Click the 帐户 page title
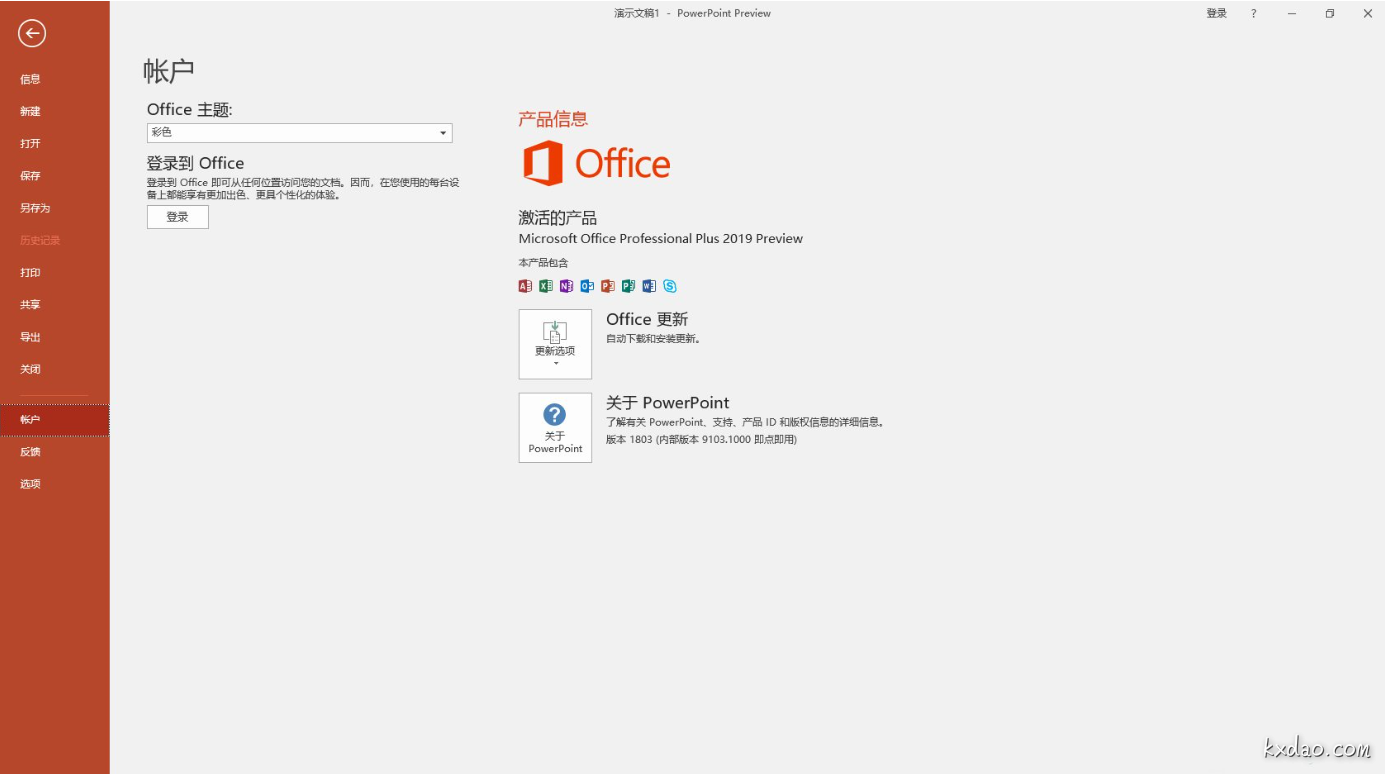The height and width of the screenshot is (774, 1385). (169, 70)
